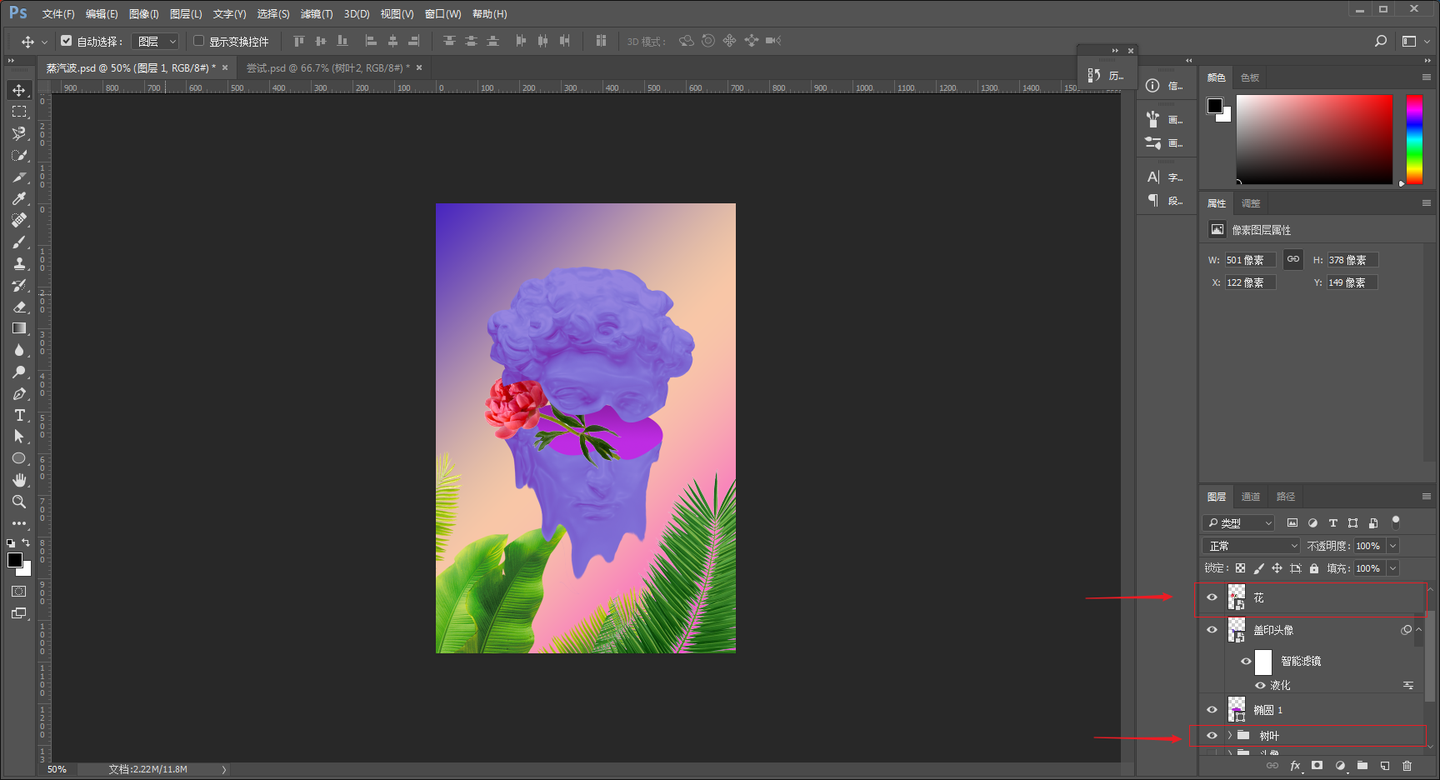Click the fx layer style icon
Viewport: 1440px width, 780px height.
(1295, 766)
